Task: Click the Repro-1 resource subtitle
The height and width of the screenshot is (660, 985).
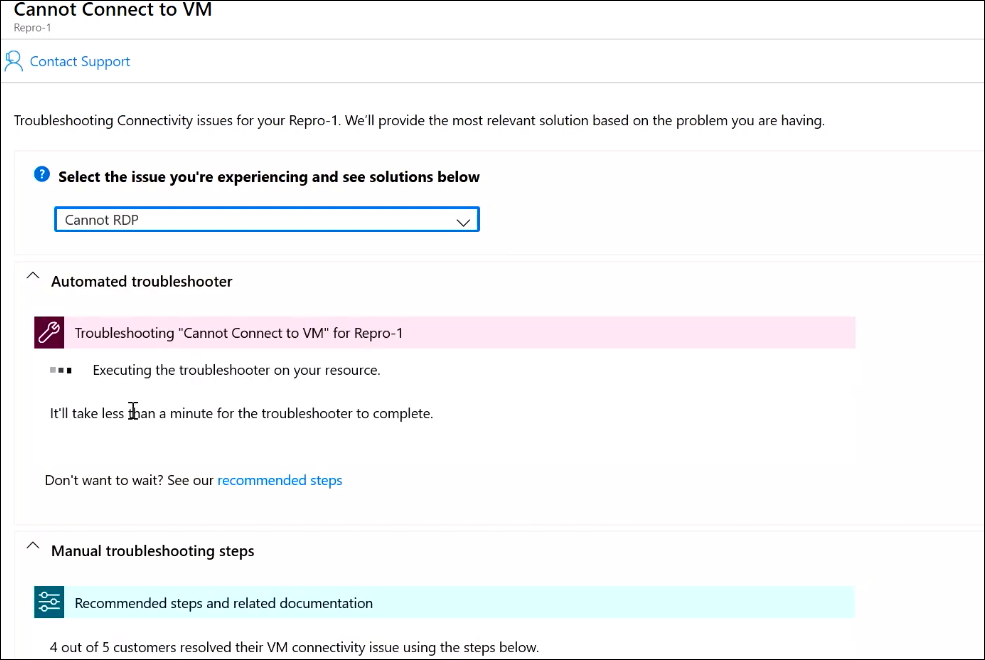Action: coord(32,28)
